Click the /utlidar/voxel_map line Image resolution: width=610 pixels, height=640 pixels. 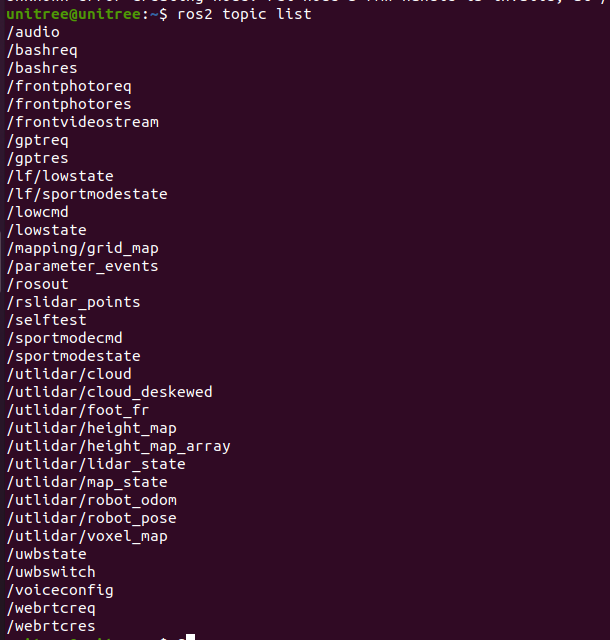(x=87, y=536)
